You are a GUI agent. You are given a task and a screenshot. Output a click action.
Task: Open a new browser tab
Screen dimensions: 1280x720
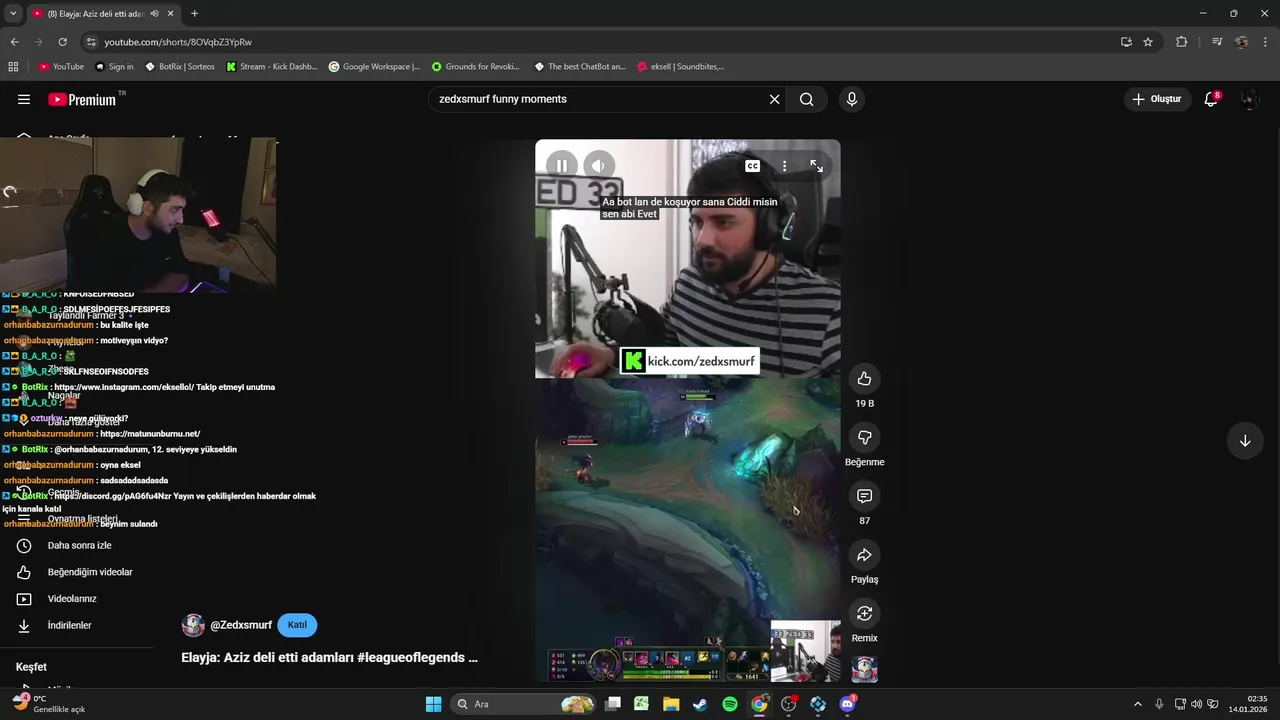coord(194,13)
